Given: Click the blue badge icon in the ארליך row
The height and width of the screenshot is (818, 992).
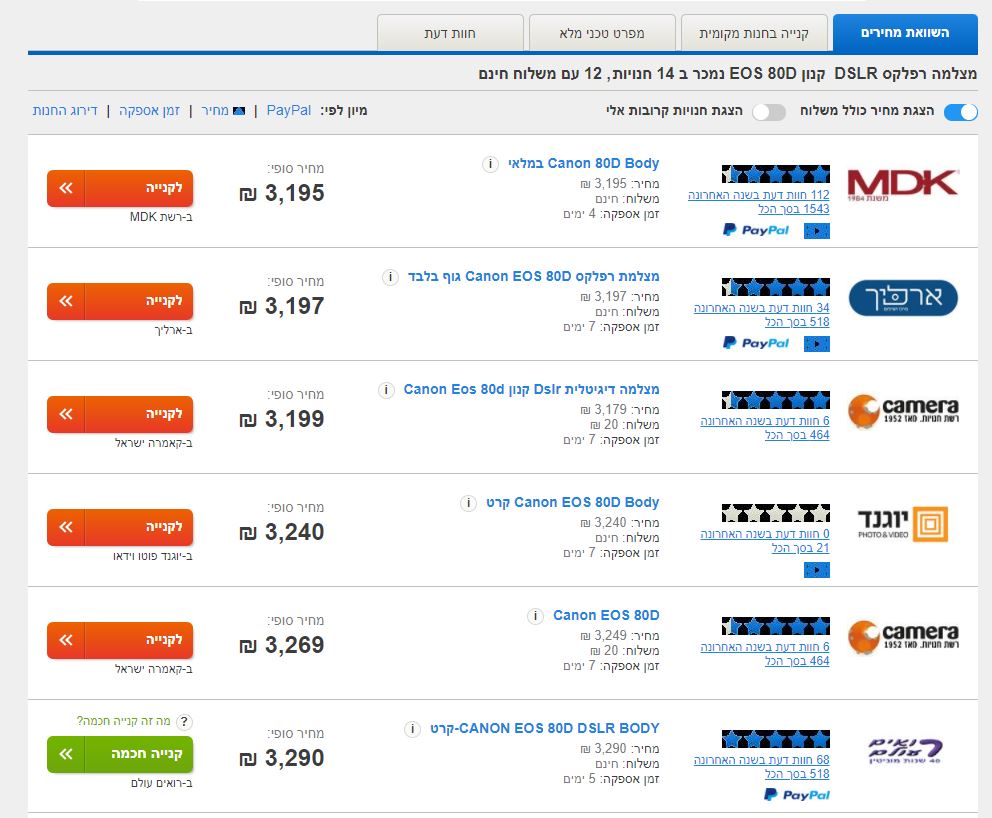Looking at the screenshot, I should pos(817,344).
